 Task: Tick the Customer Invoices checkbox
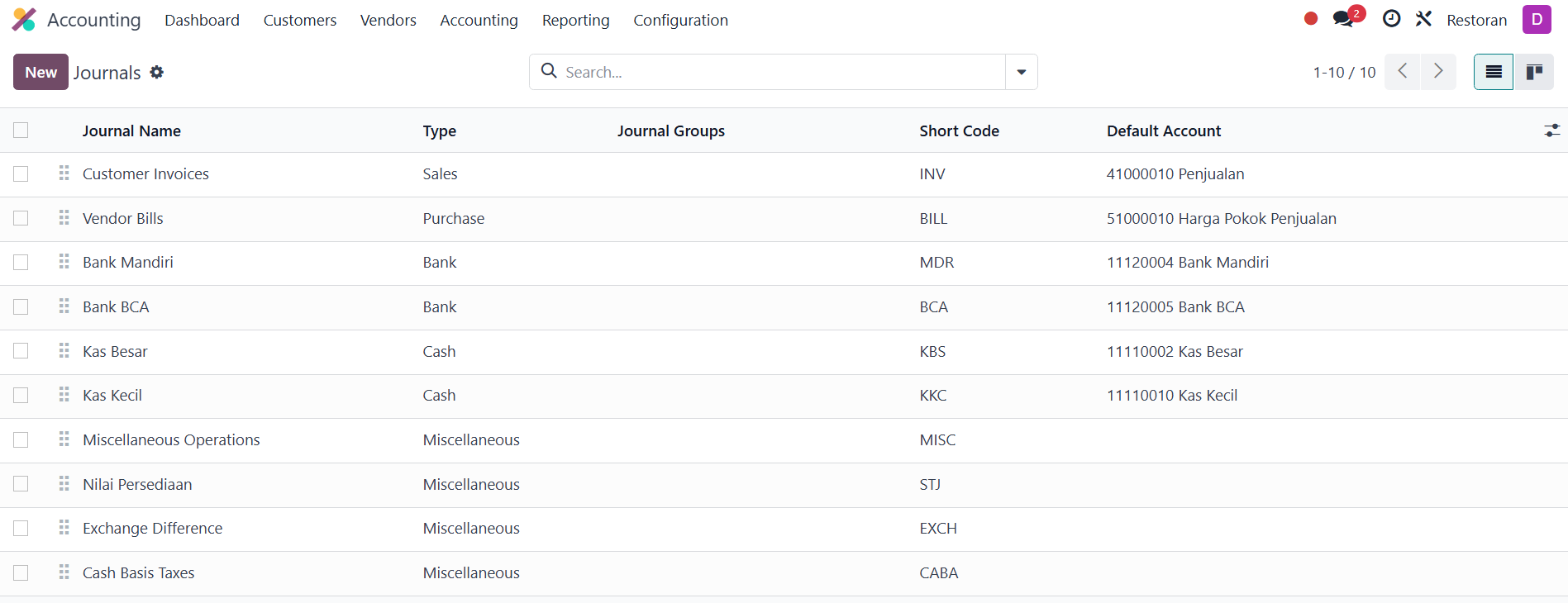(x=21, y=173)
